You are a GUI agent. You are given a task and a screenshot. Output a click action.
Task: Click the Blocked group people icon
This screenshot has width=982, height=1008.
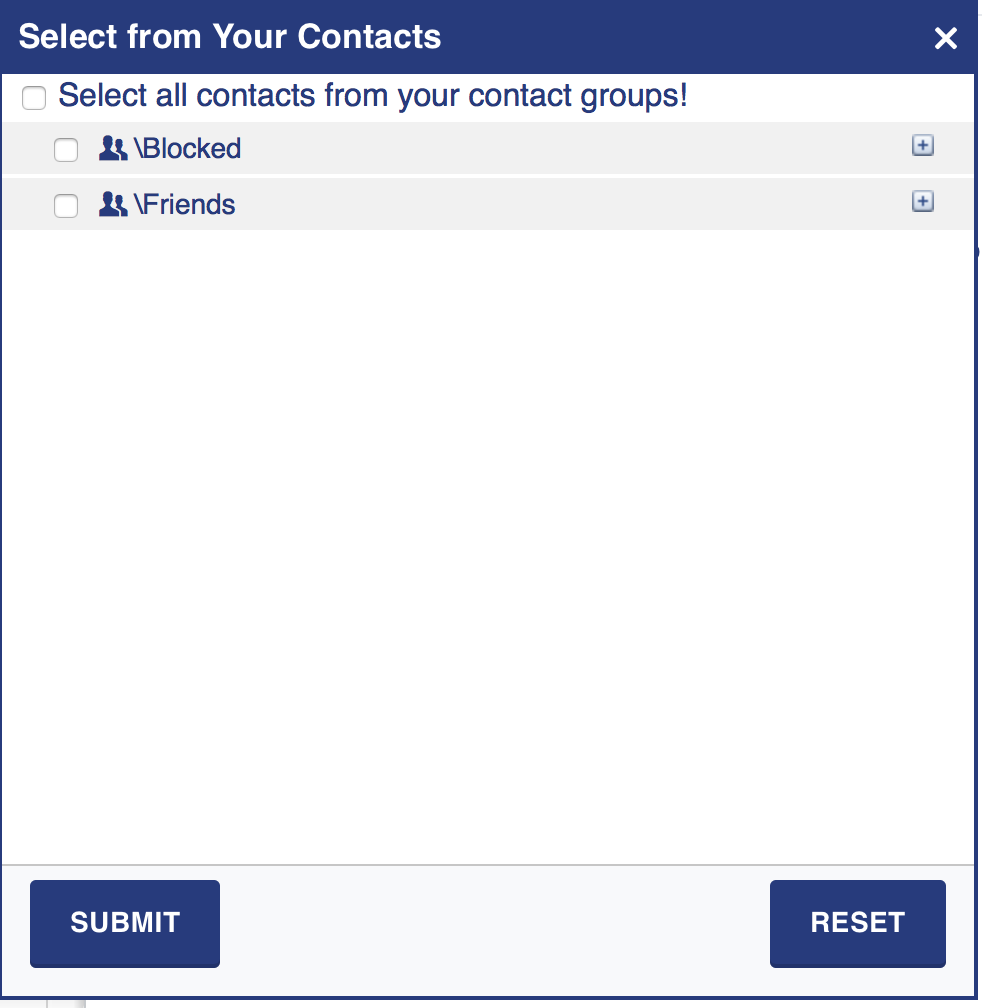(113, 149)
